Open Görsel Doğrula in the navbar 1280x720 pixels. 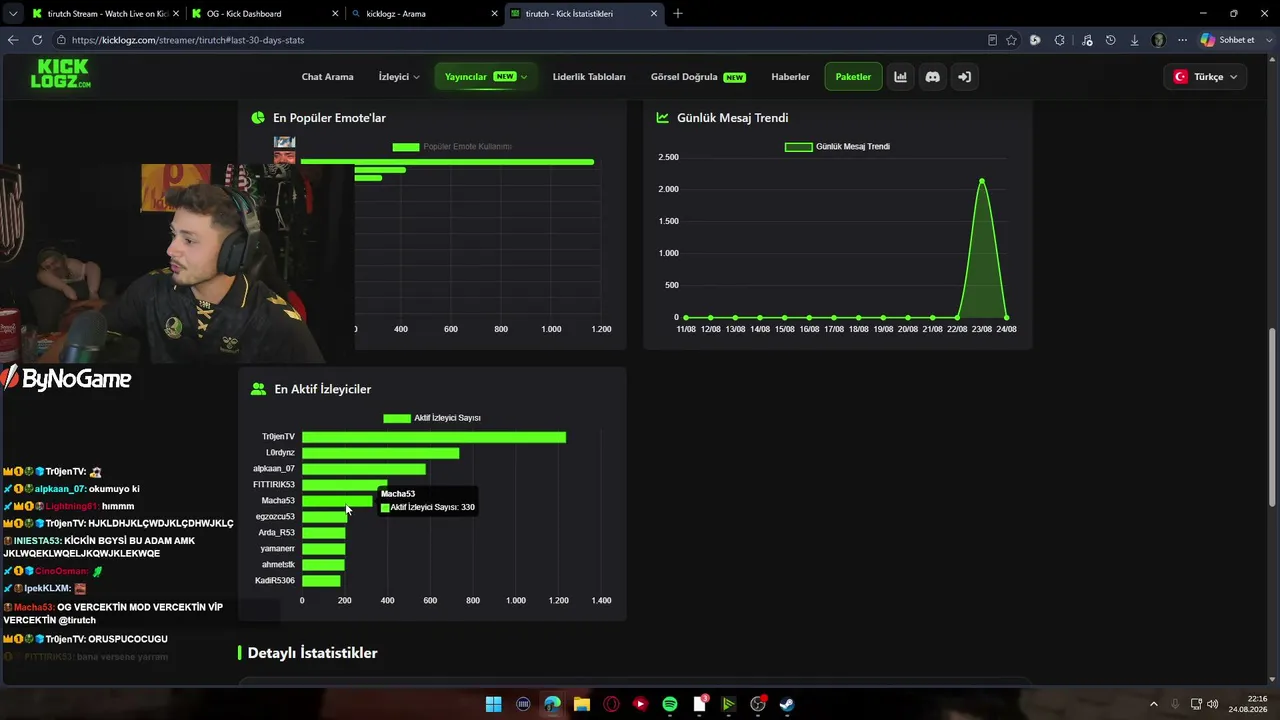[698, 77]
